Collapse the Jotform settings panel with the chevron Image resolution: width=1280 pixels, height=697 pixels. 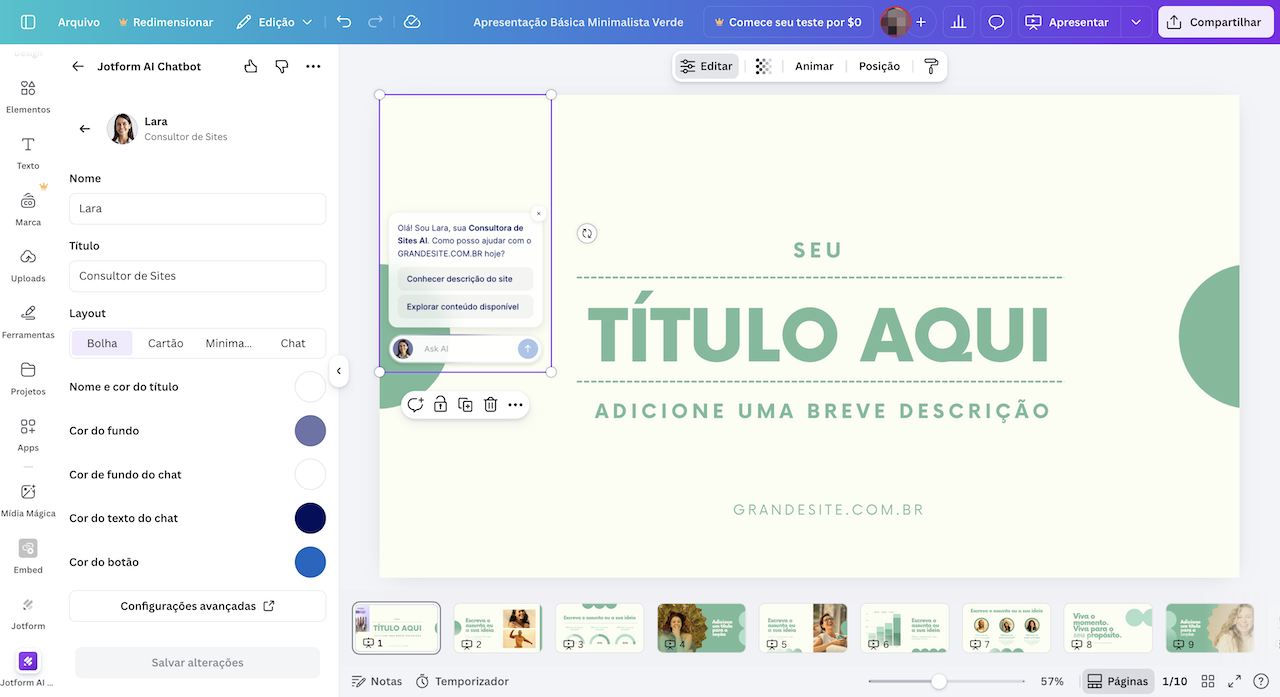339,370
